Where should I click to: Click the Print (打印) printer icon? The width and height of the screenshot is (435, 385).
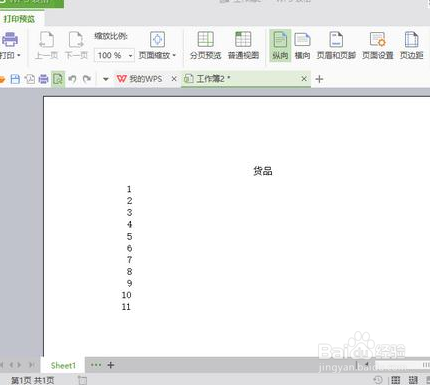10,39
